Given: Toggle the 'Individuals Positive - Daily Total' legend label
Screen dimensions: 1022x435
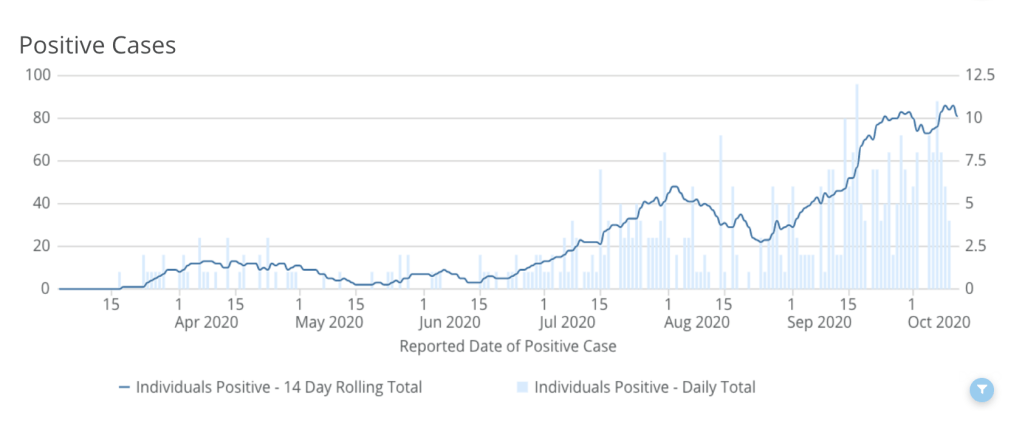Looking at the screenshot, I should [645, 387].
